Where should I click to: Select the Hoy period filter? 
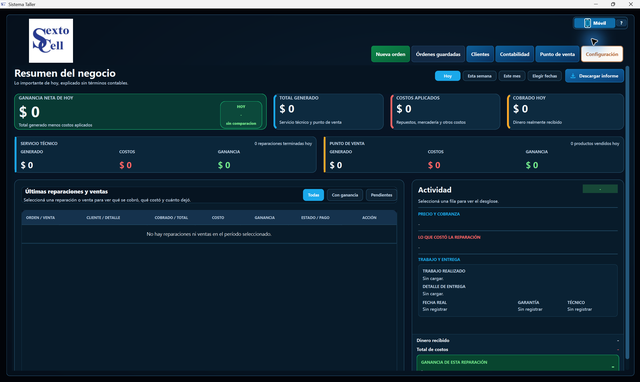point(447,76)
